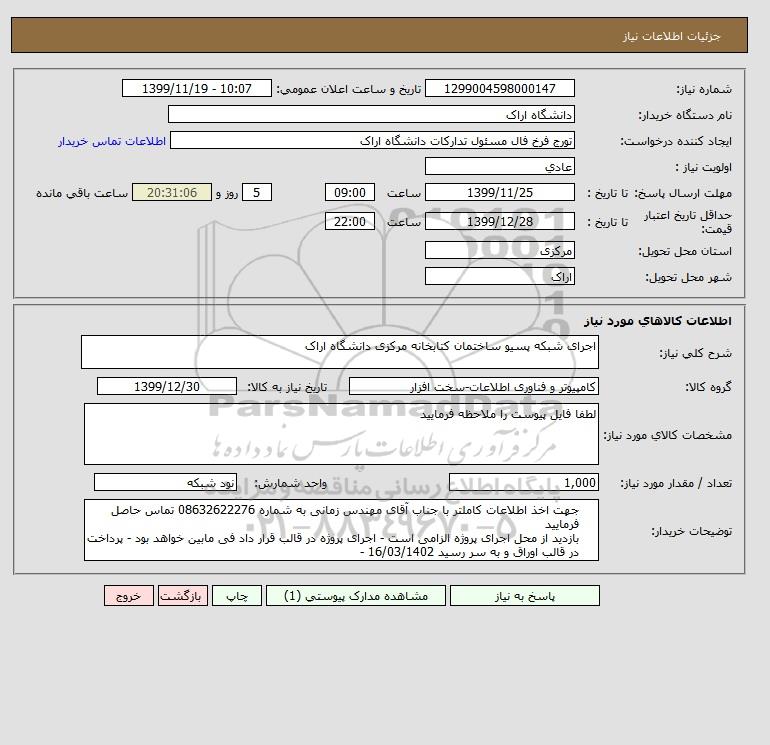
Task: Click the header title جزئیات اطلاعات نیاز
Action: pos(671,36)
